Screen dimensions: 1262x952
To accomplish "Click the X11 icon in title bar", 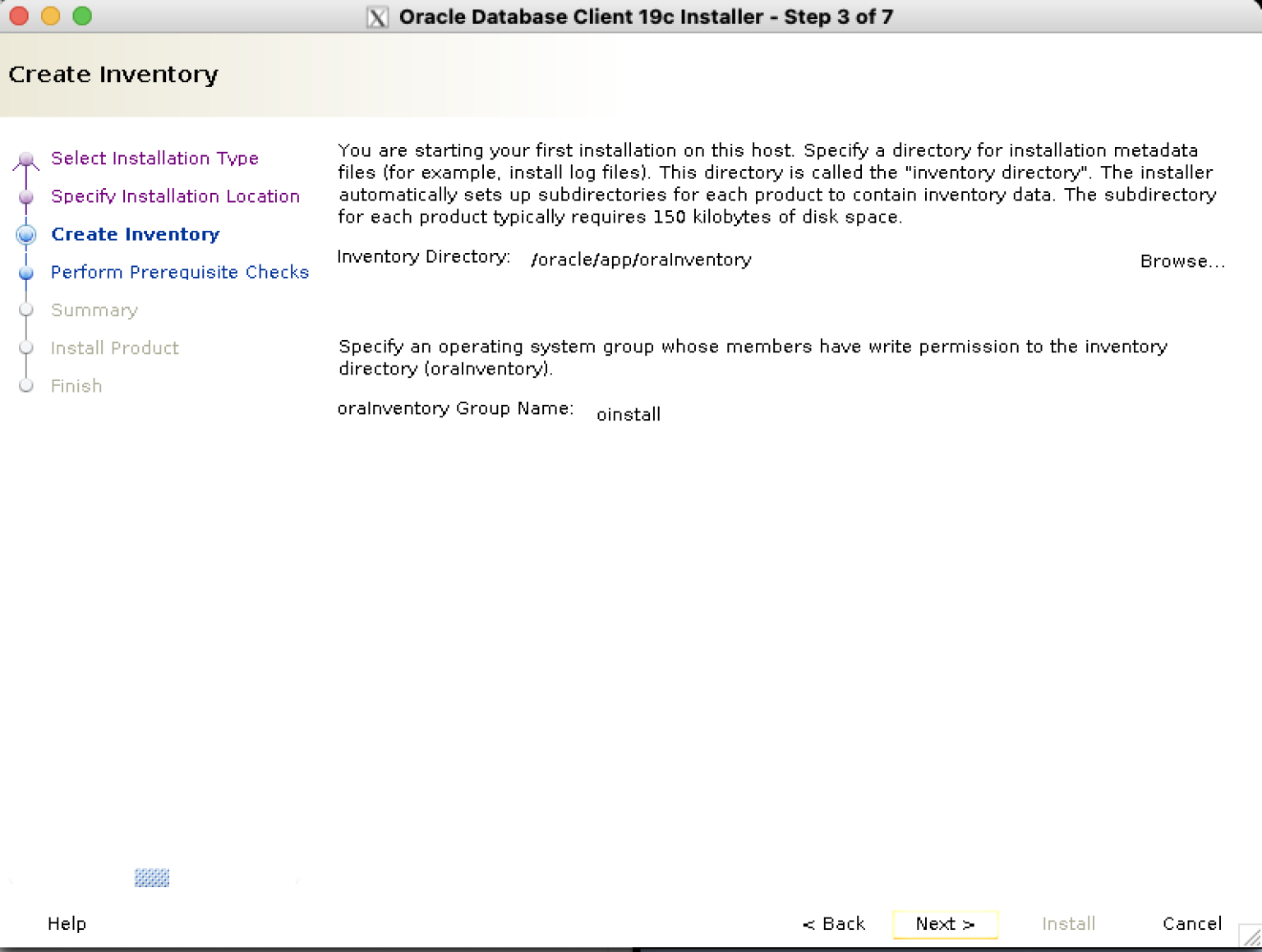I will pyautogui.click(x=377, y=17).
